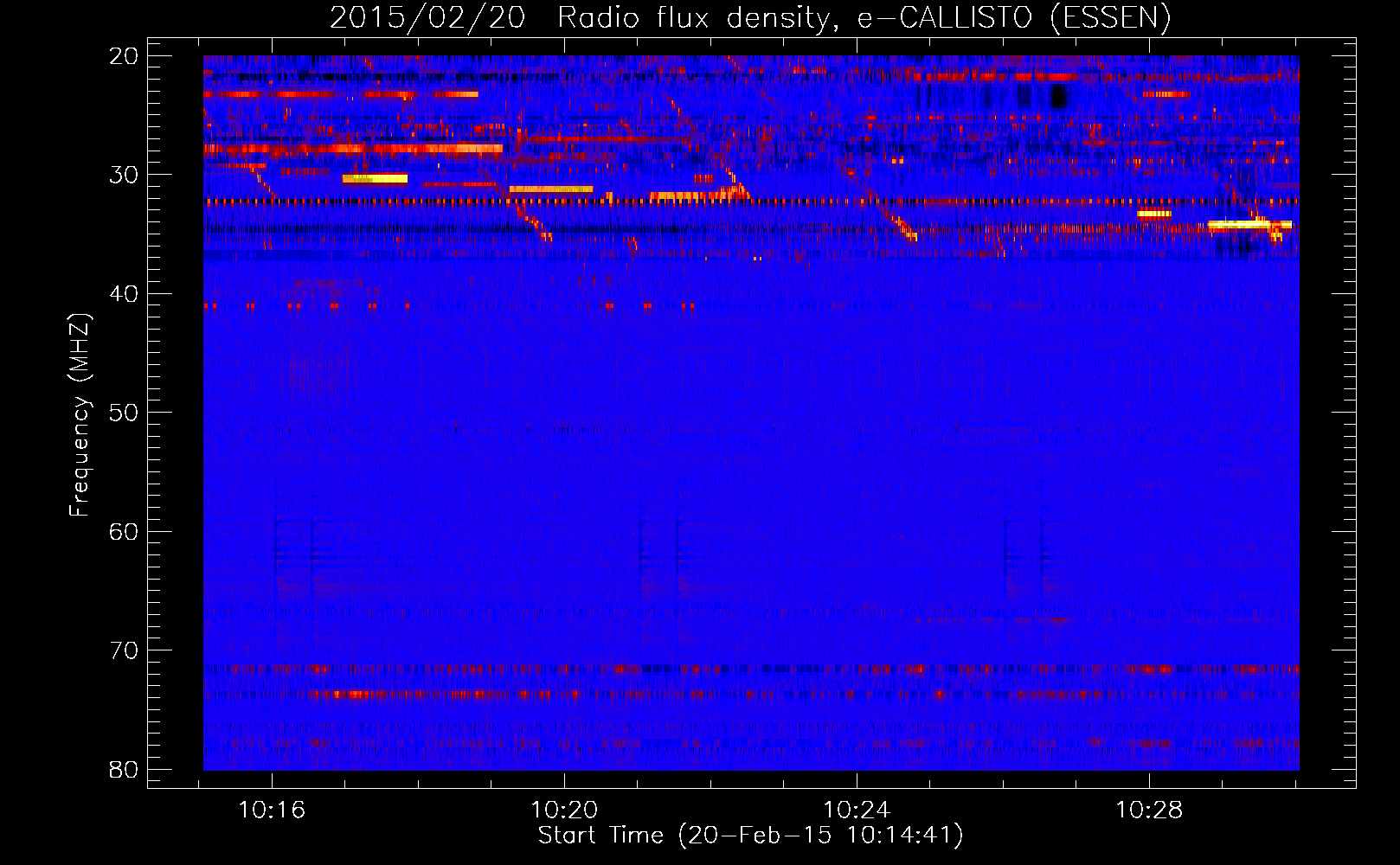Pick the 10:24 time tick label

(857, 811)
